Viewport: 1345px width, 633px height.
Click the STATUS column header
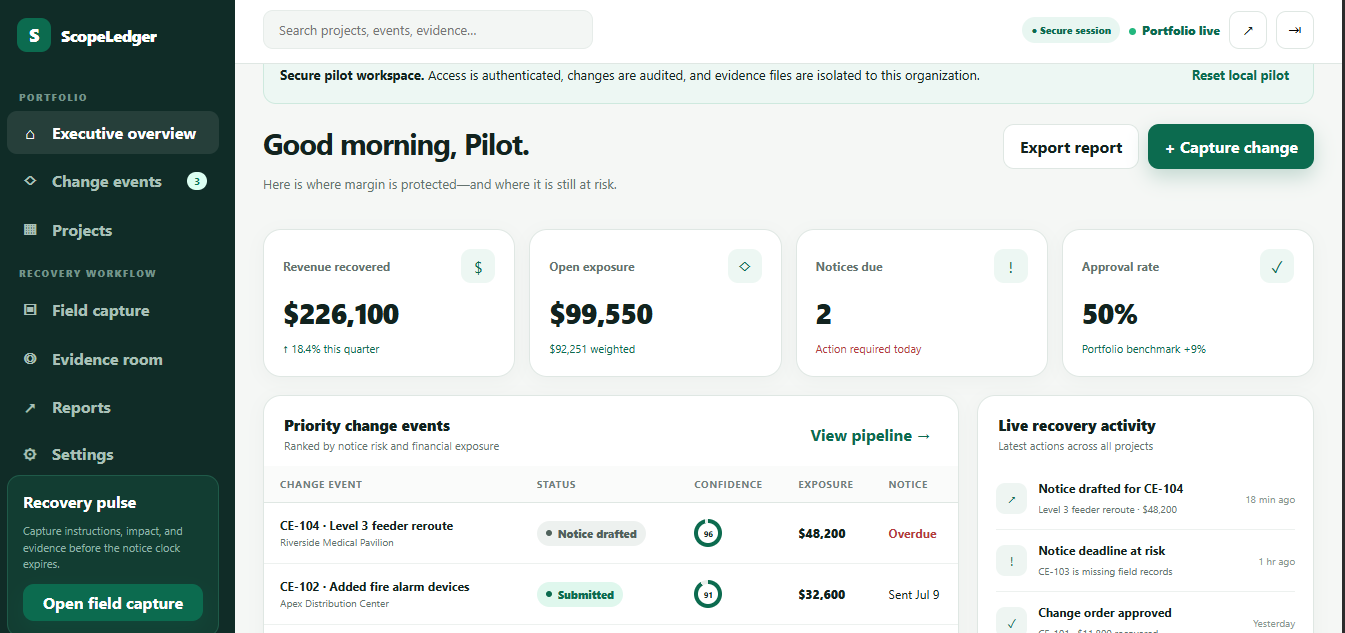coord(556,485)
